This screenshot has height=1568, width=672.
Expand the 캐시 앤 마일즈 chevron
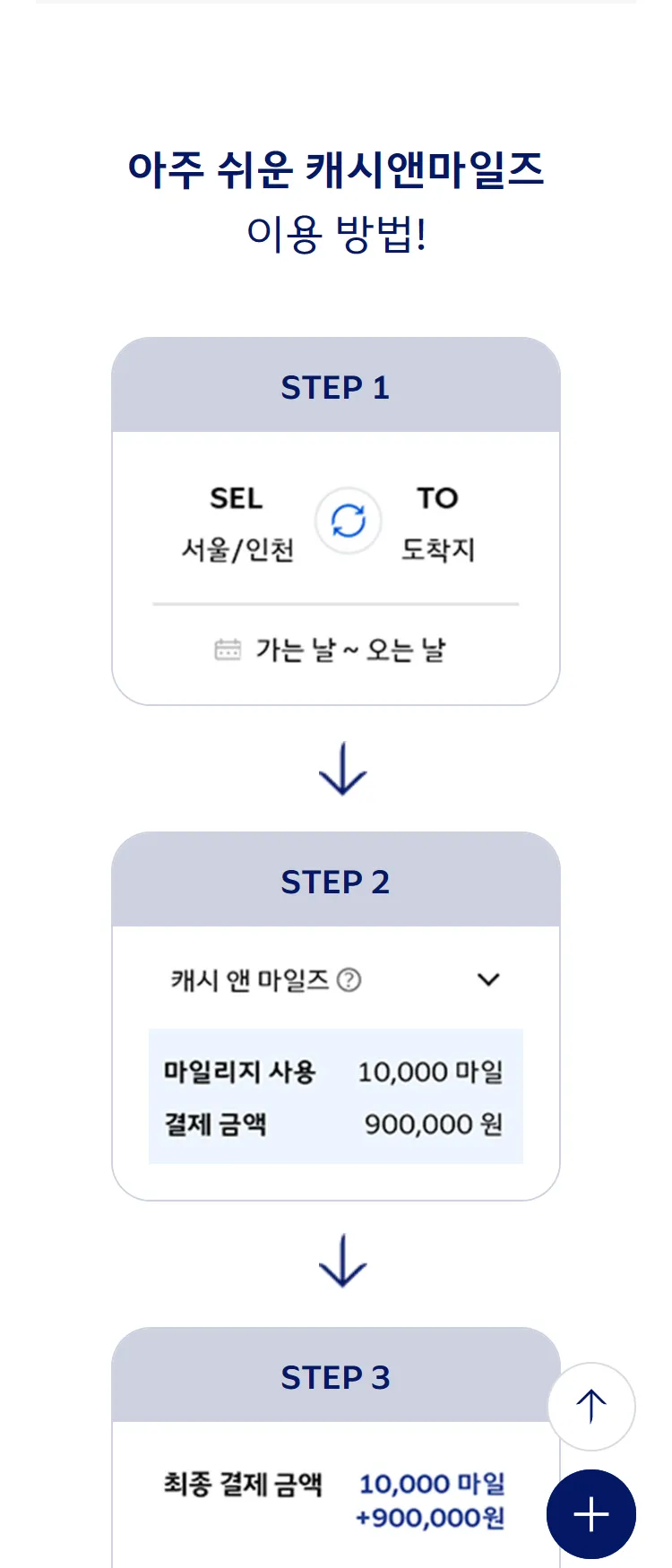click(488, 980)
